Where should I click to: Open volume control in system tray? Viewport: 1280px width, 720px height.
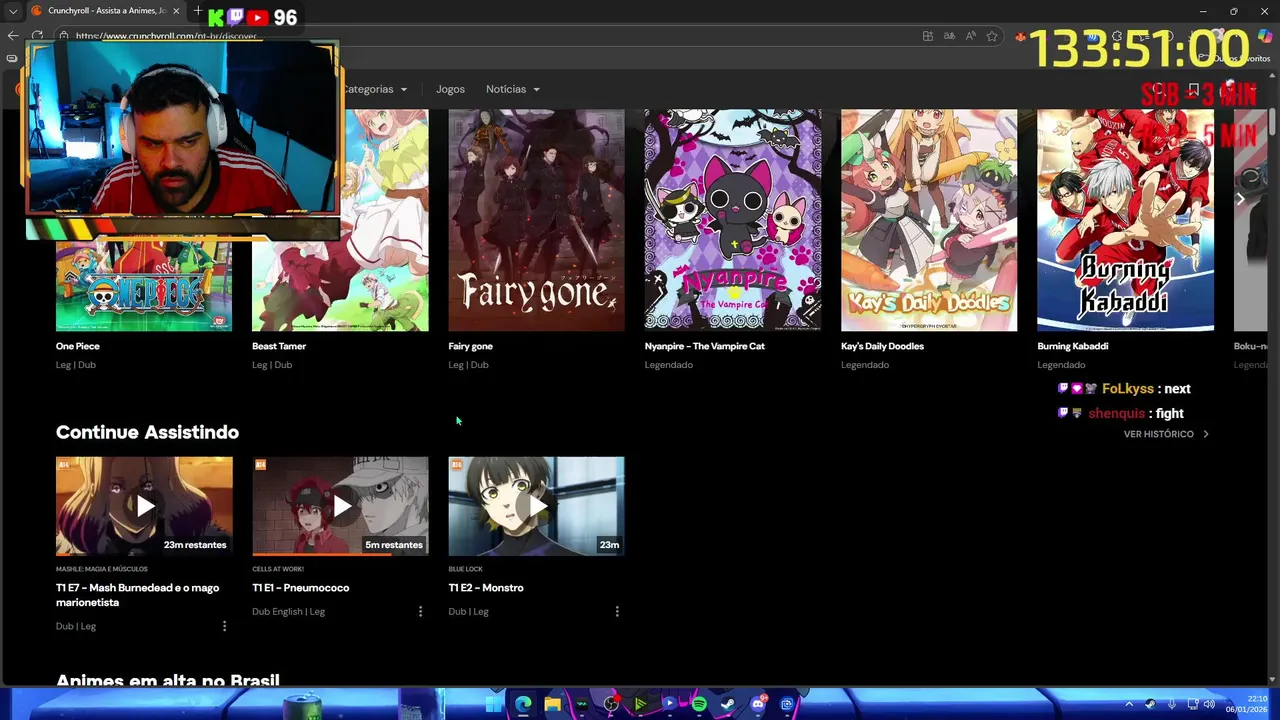(1208, 704)
